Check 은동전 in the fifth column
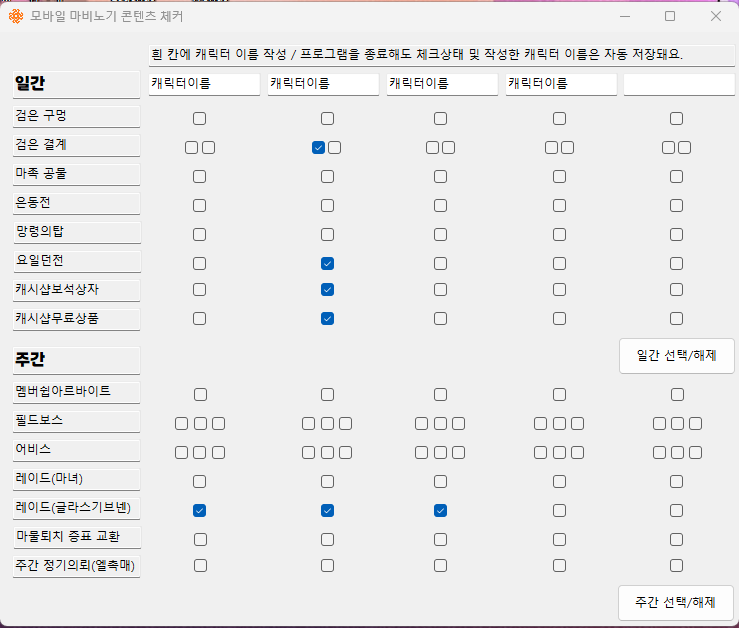 [x=676, y=206]
